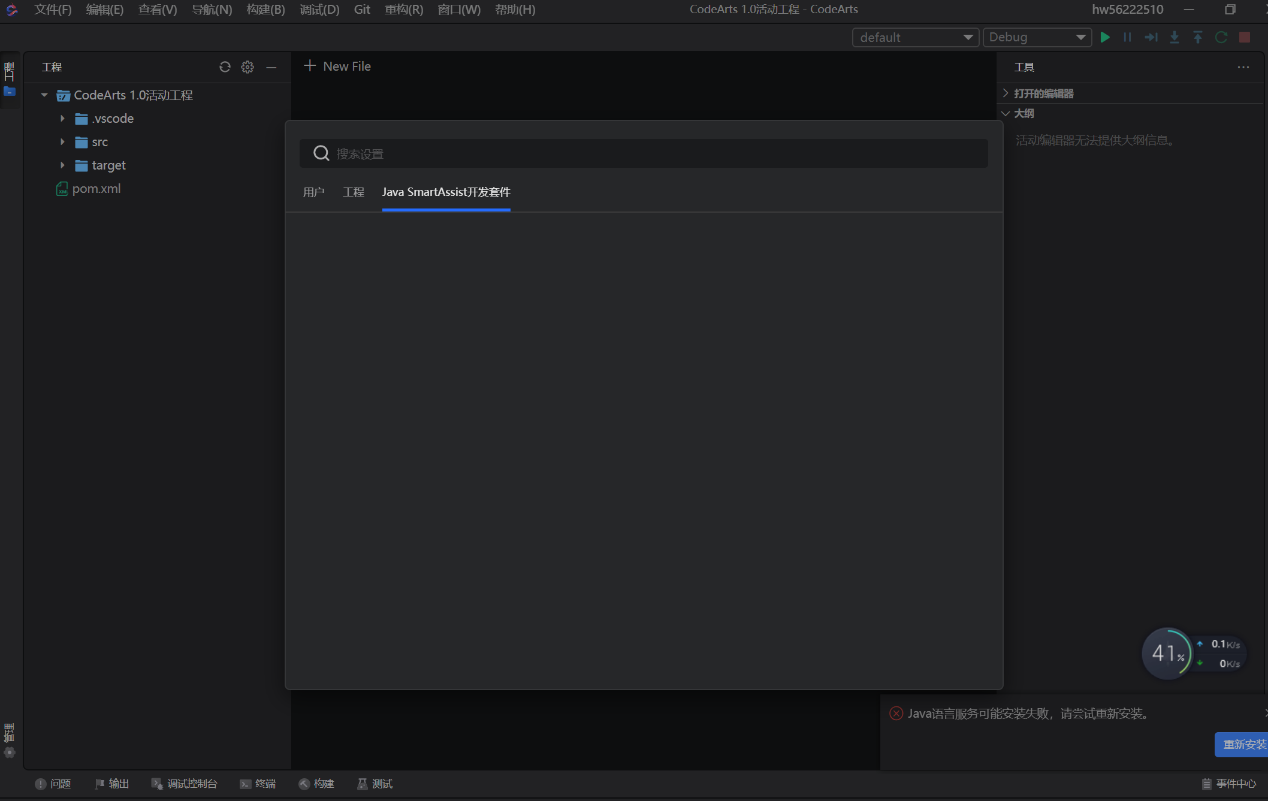The width and height of the screenshot is (1268, 801).
Task: Collapse the CodeArts 1.0活动工程 root node
Action: pyautogui.click(x=44, y=96)
